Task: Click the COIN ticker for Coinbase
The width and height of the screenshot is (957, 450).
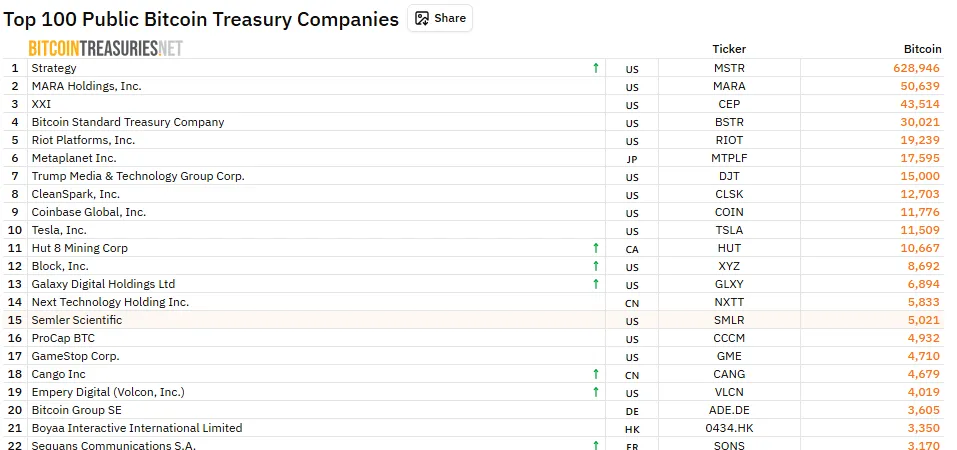Action: (729, 212)
